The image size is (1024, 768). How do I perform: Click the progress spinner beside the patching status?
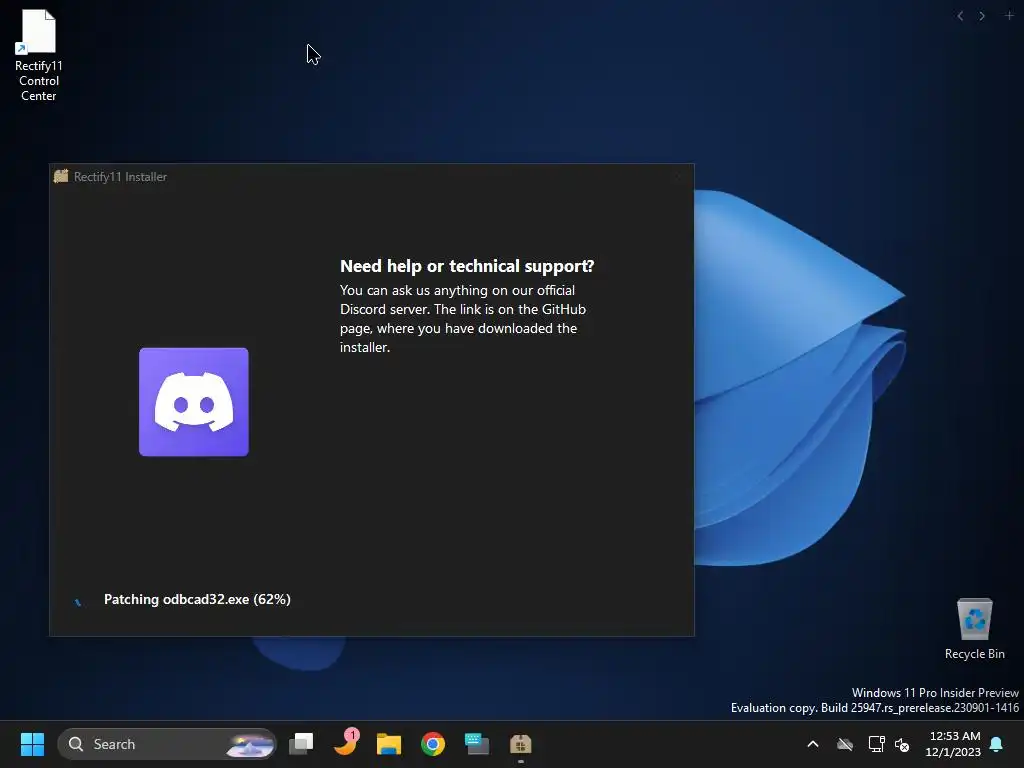click(78, 601)
